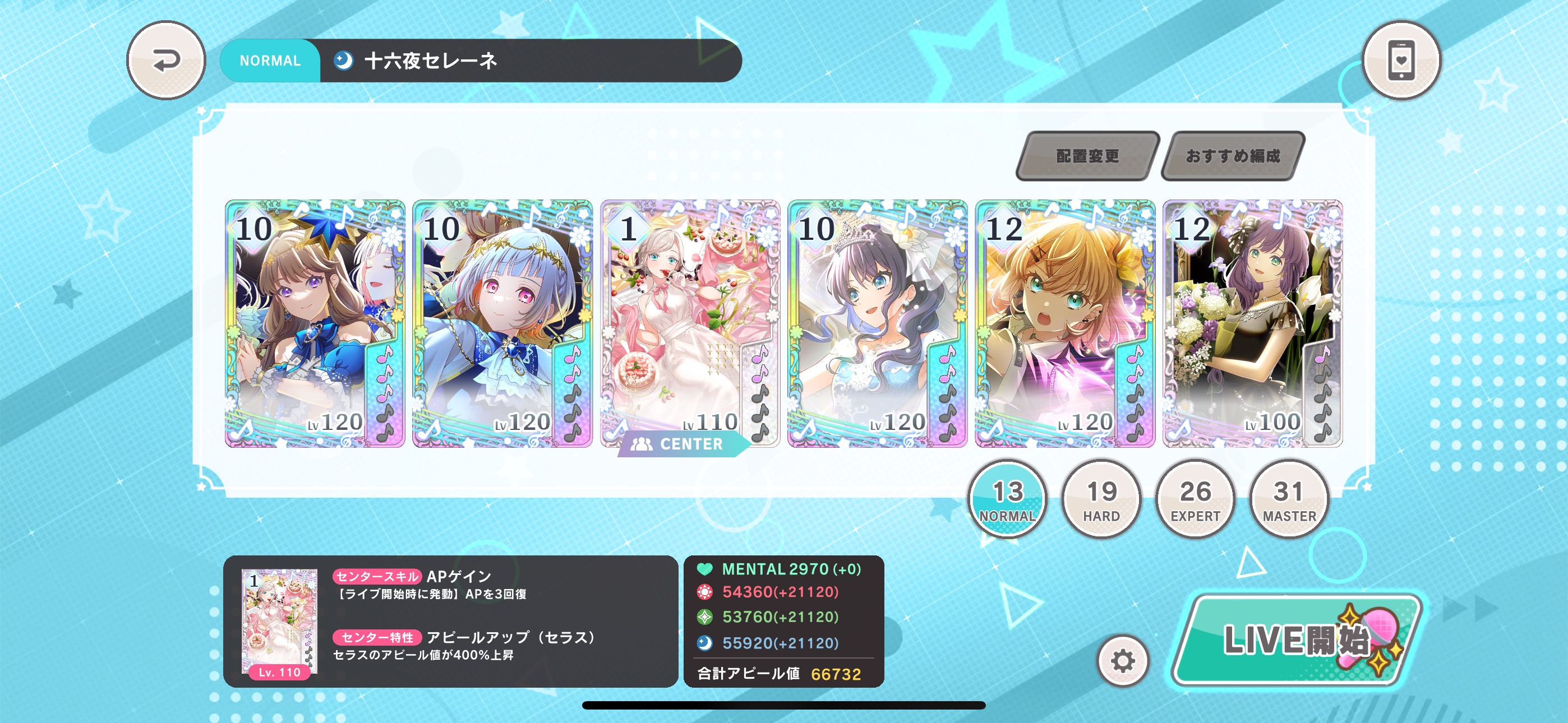Click the 十六夜セレーネ song title bar
The height and width of the screenshot is (723, 1568).
coord(481,61)
